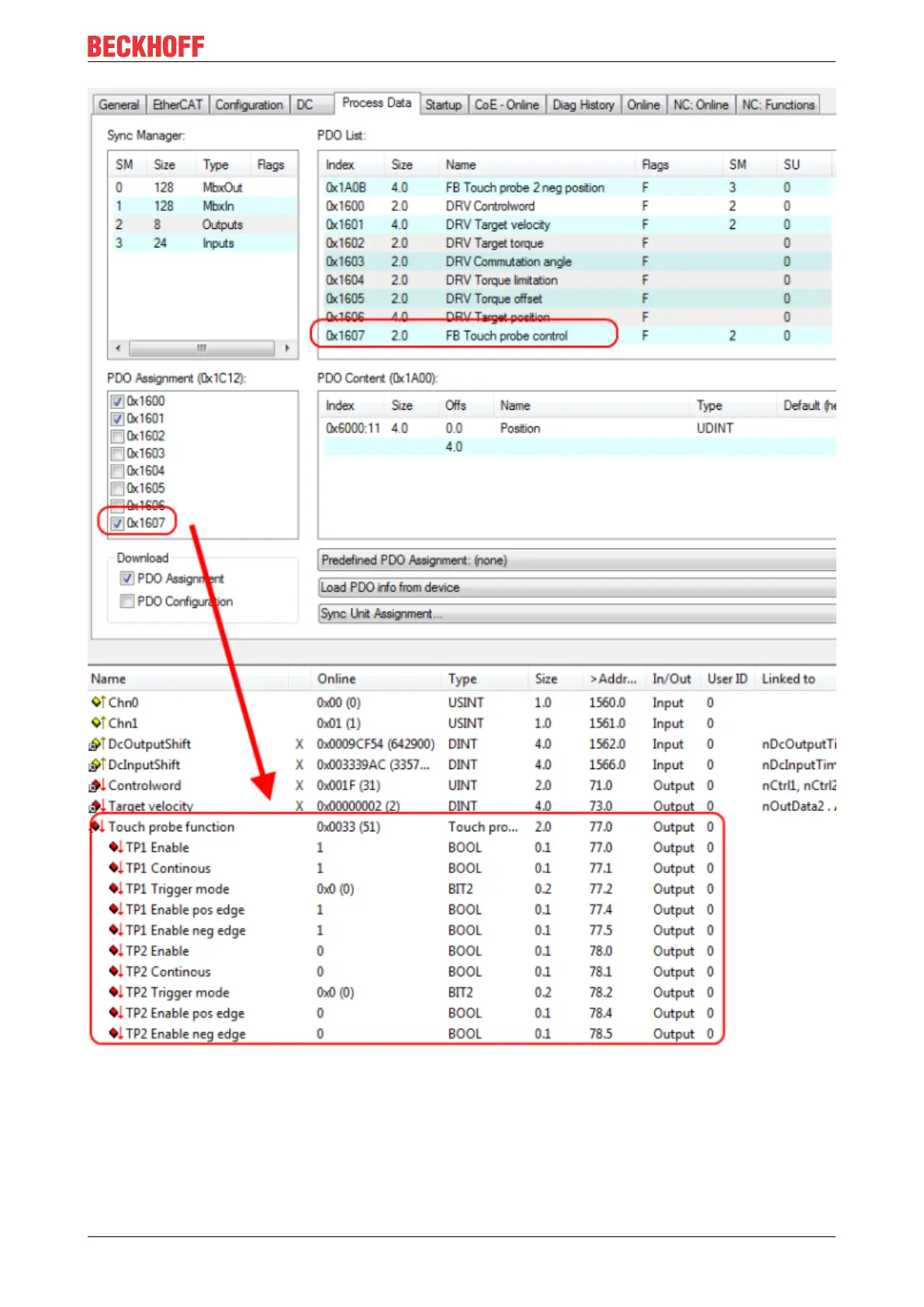Click the TP1 Trigger mode output icon
Viewport: 924px width, 1307px height.
[x=116, y=889]
